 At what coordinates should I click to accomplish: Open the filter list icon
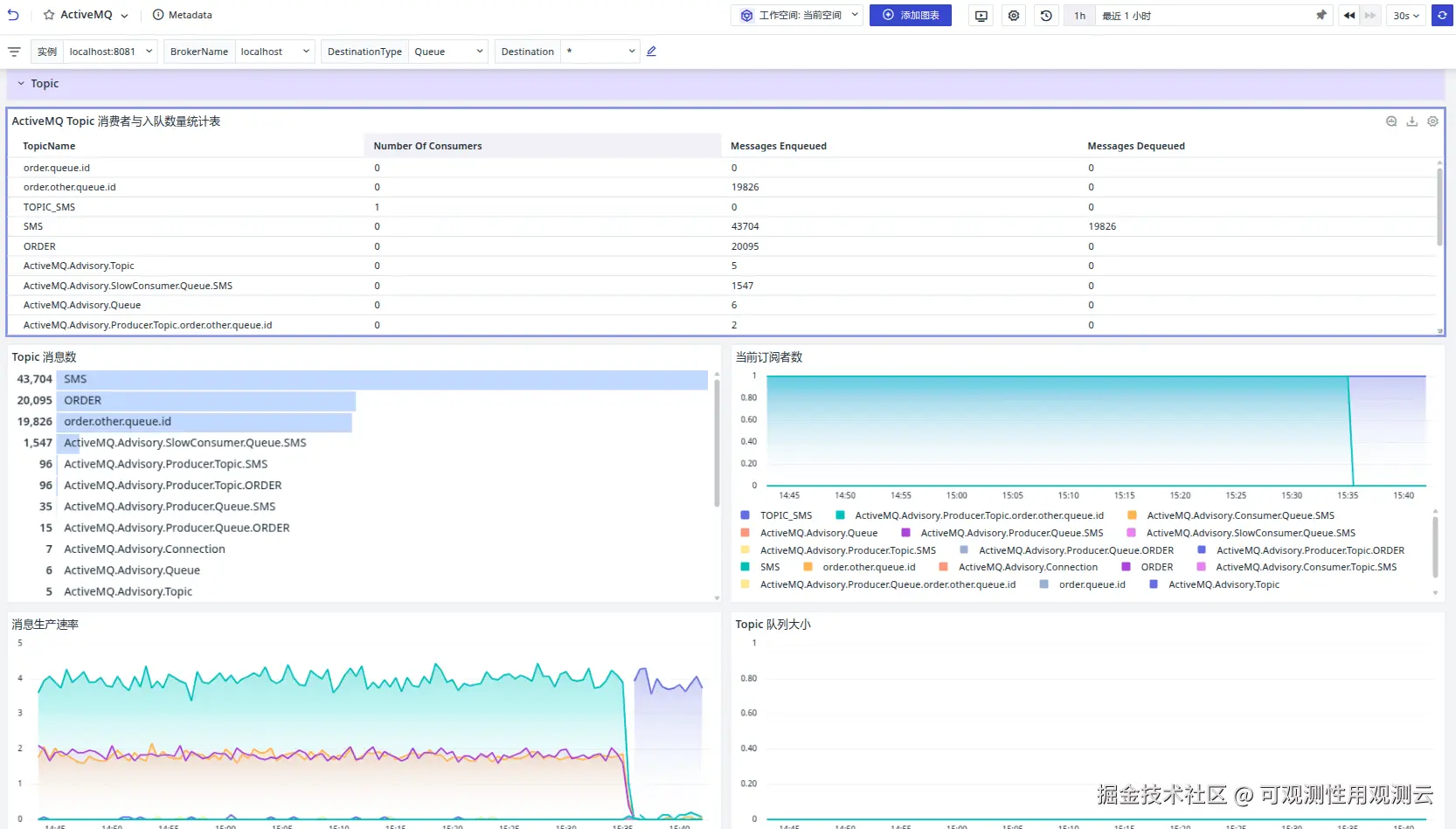coord(14,52)
